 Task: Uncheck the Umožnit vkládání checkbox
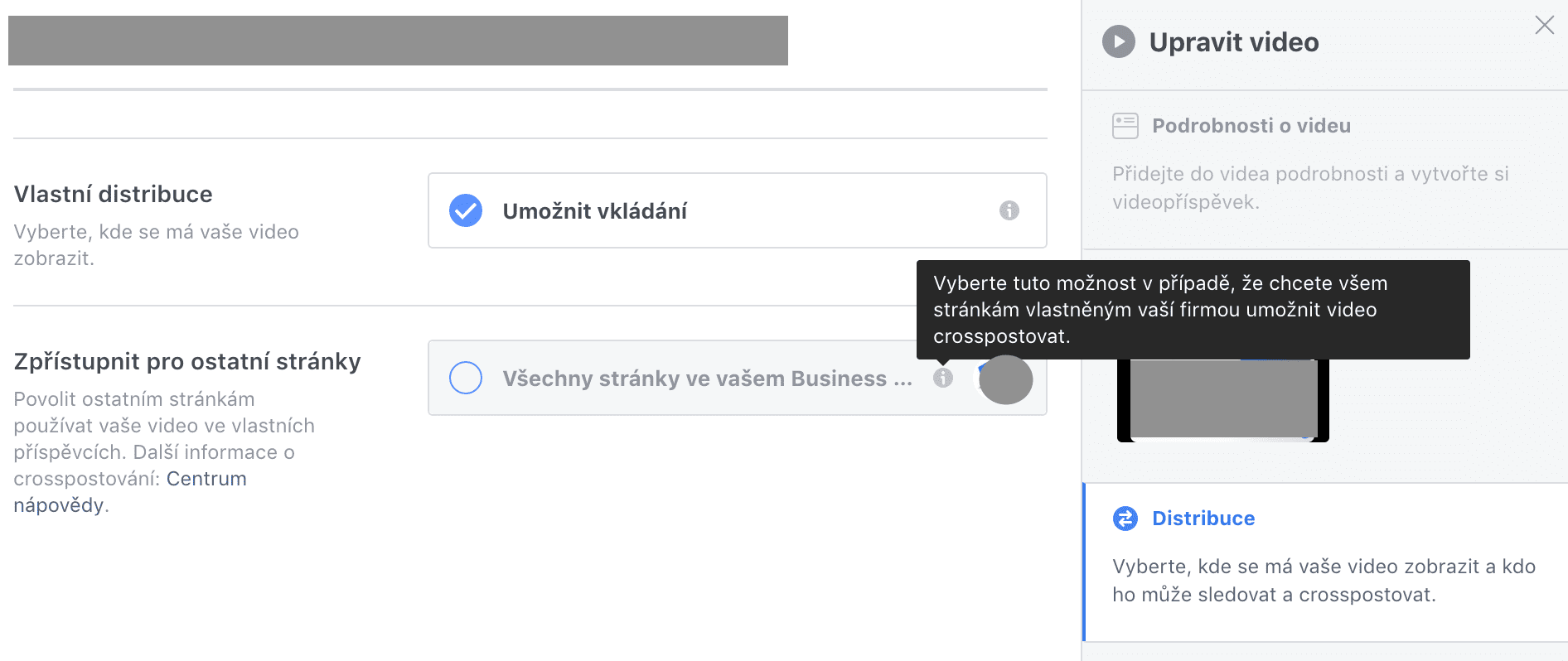[x=466, y=210]
